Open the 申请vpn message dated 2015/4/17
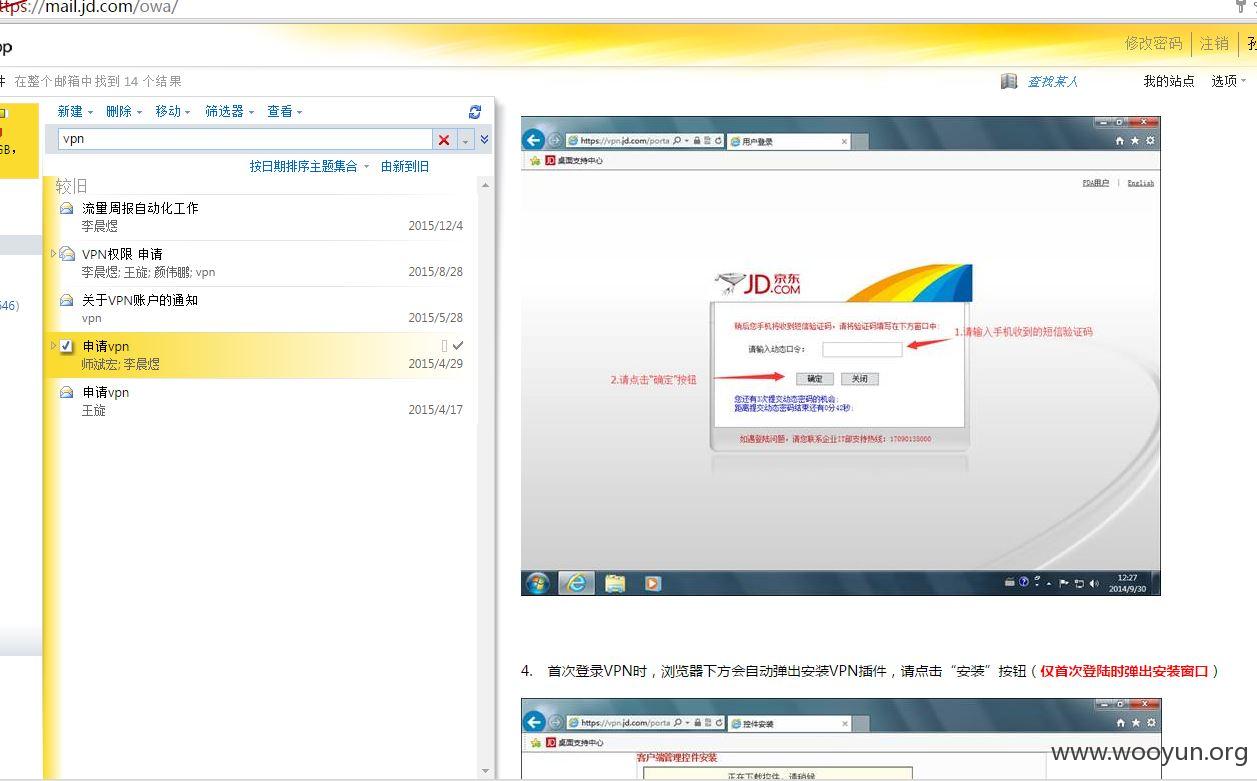The width and height of the screenshot is (1257, 781). pyautogui.click(x=260, y=401)
